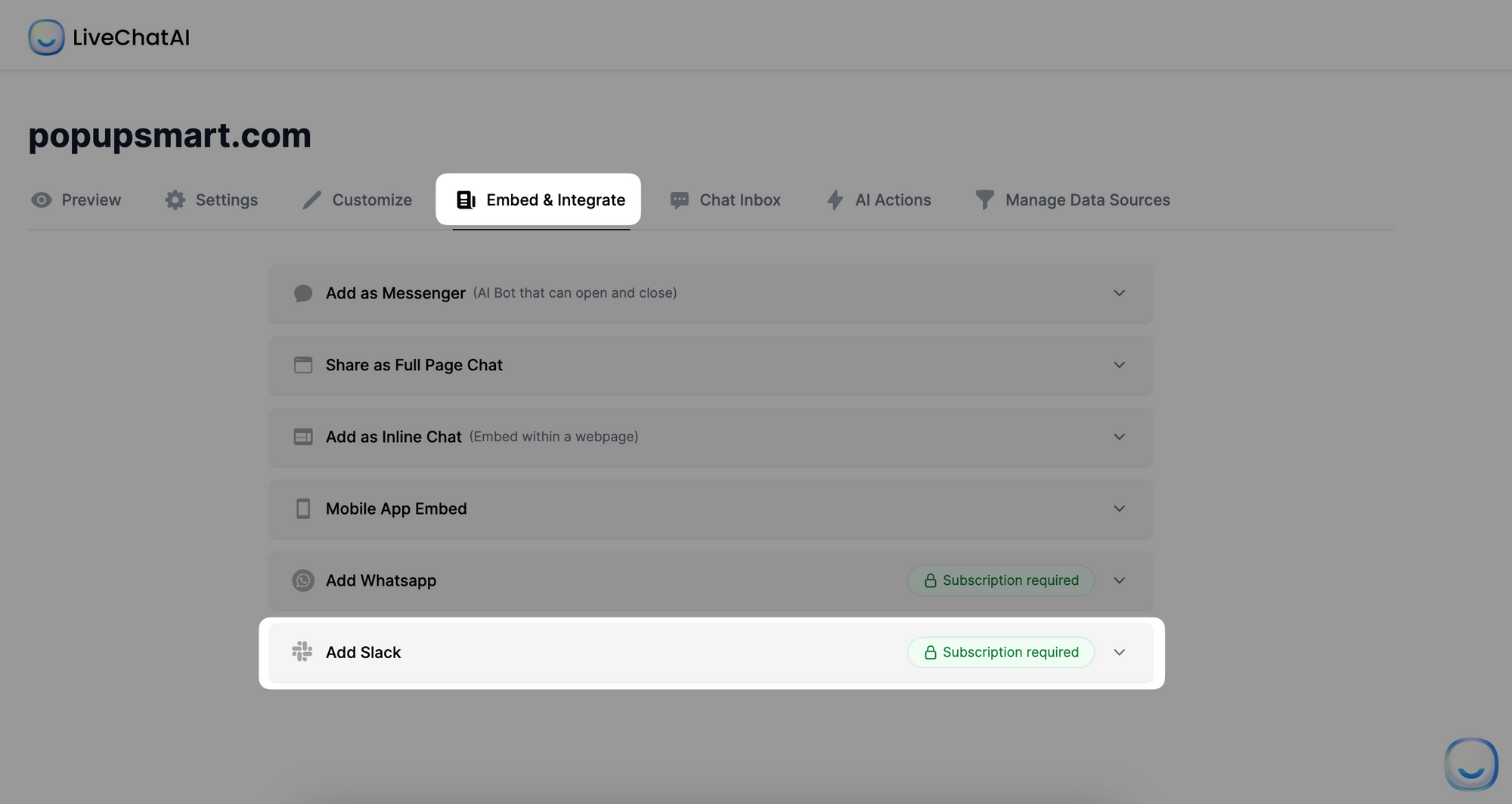Click the Share as Full Page Chat label

pos(414,365)
